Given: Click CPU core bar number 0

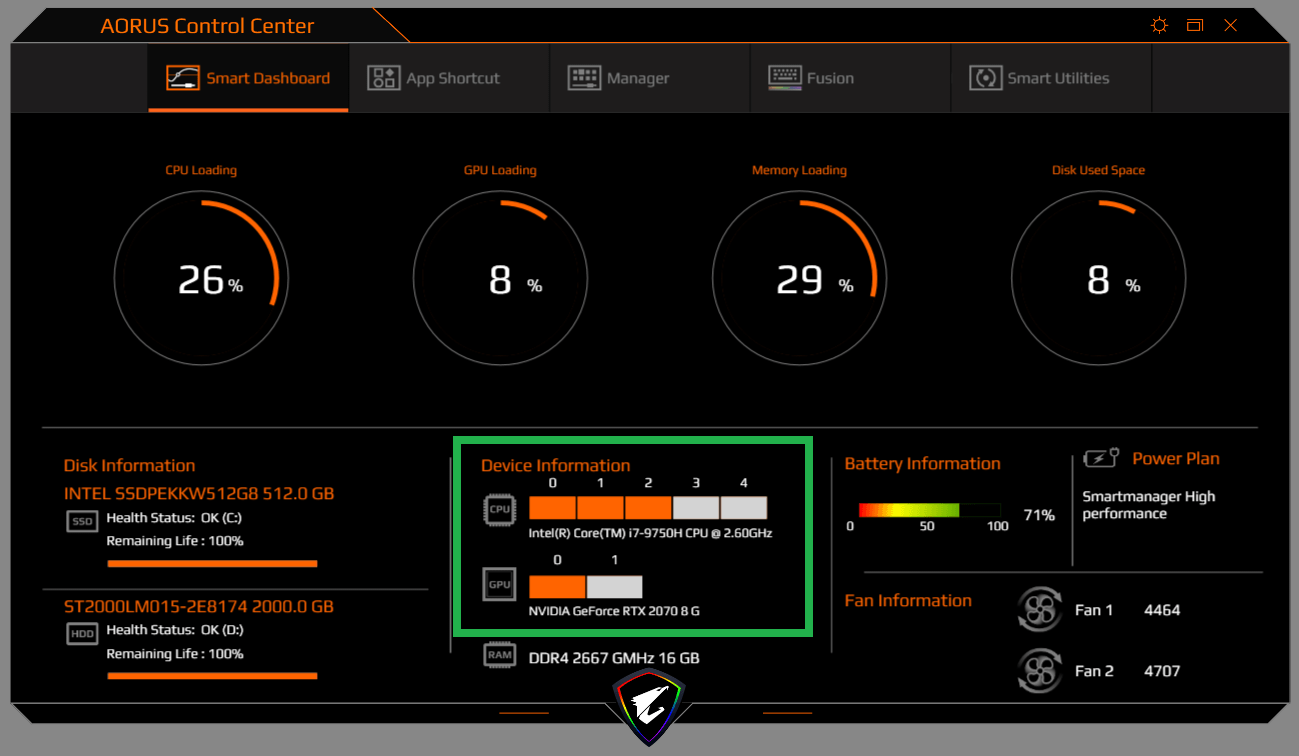Looking at the screenshot, I should pyautogui.click(x=552, y=507).
